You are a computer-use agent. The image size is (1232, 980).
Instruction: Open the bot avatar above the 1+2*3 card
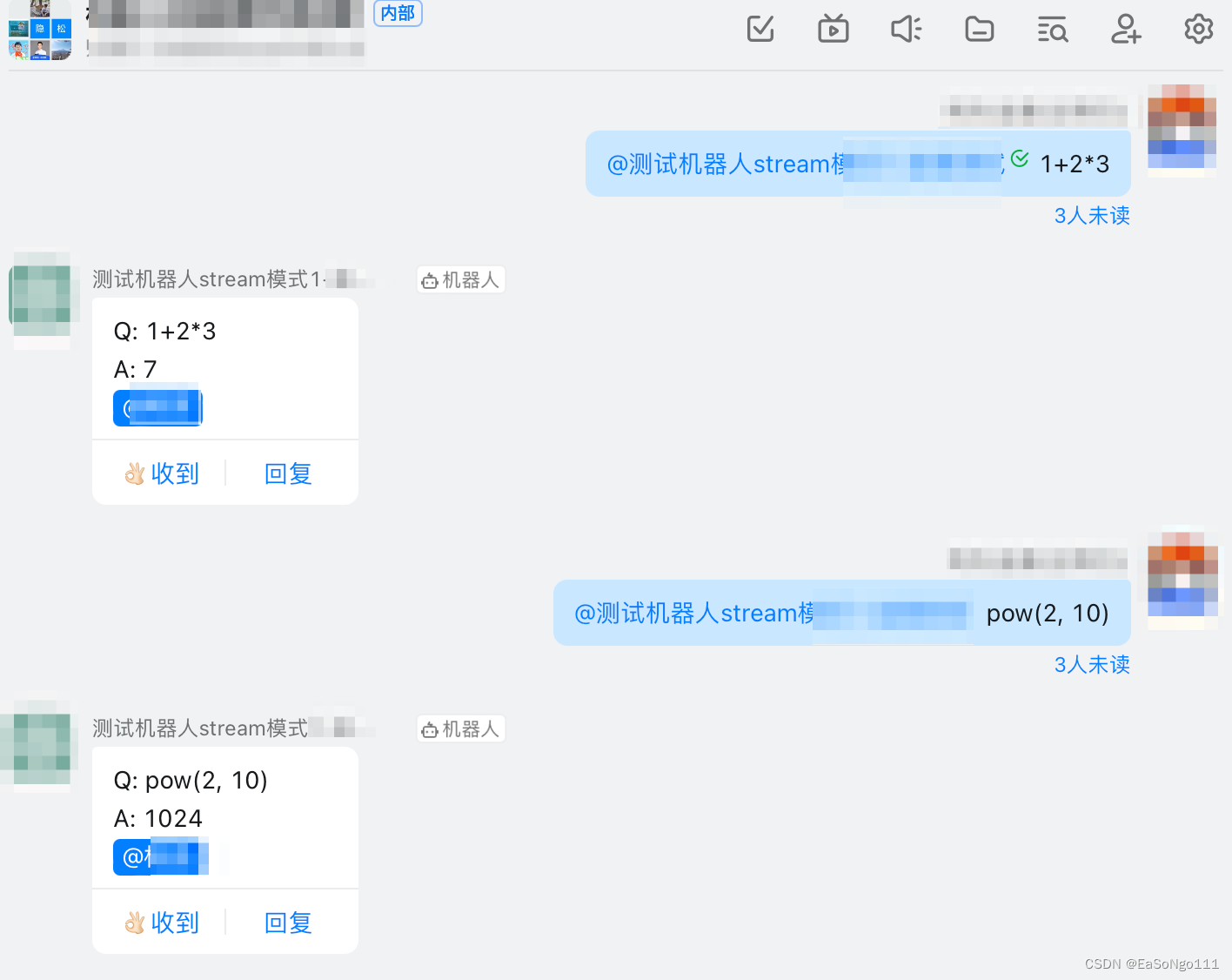[40, 296]
